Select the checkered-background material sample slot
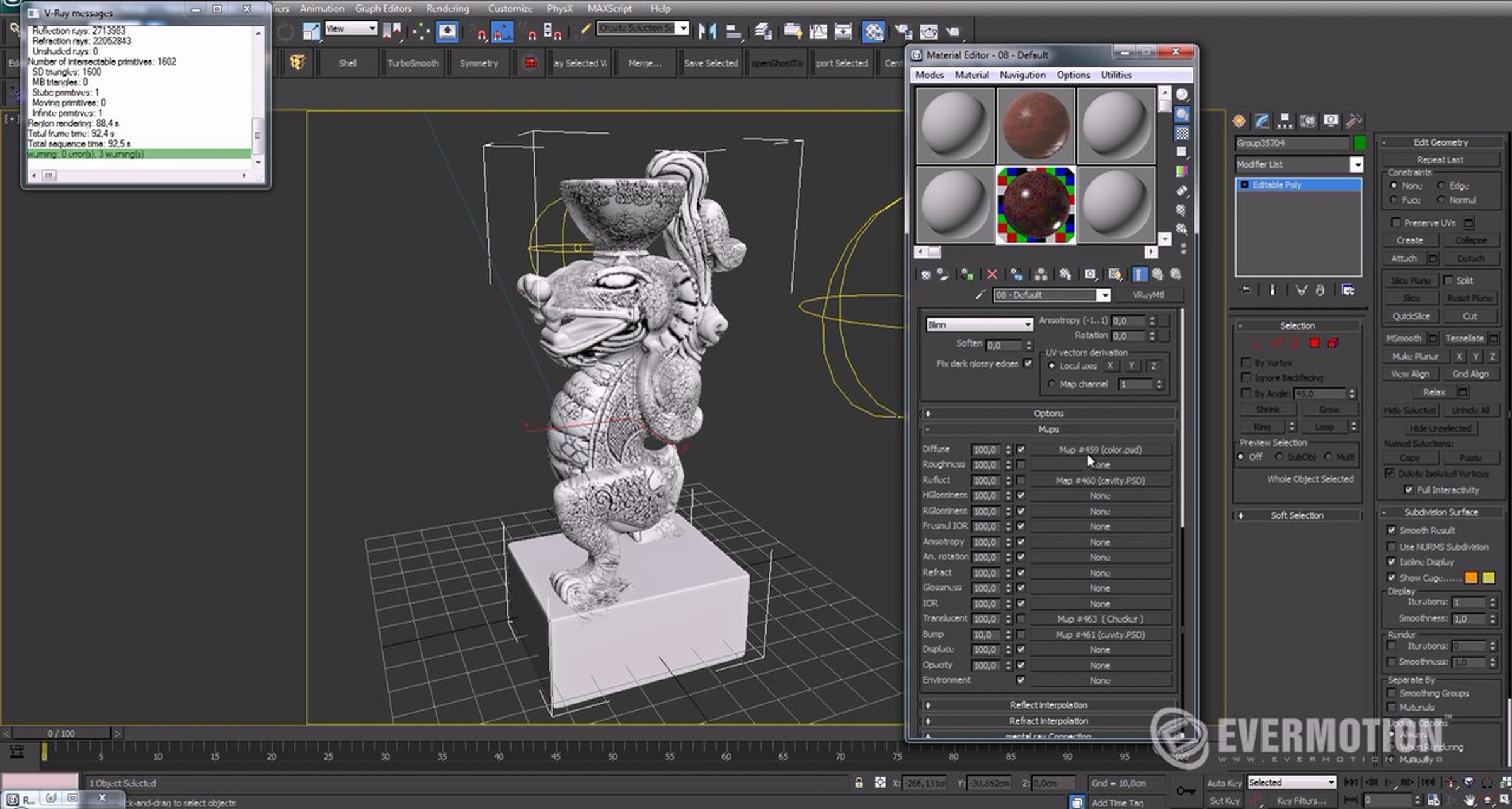 click(x=1035, y=205)
